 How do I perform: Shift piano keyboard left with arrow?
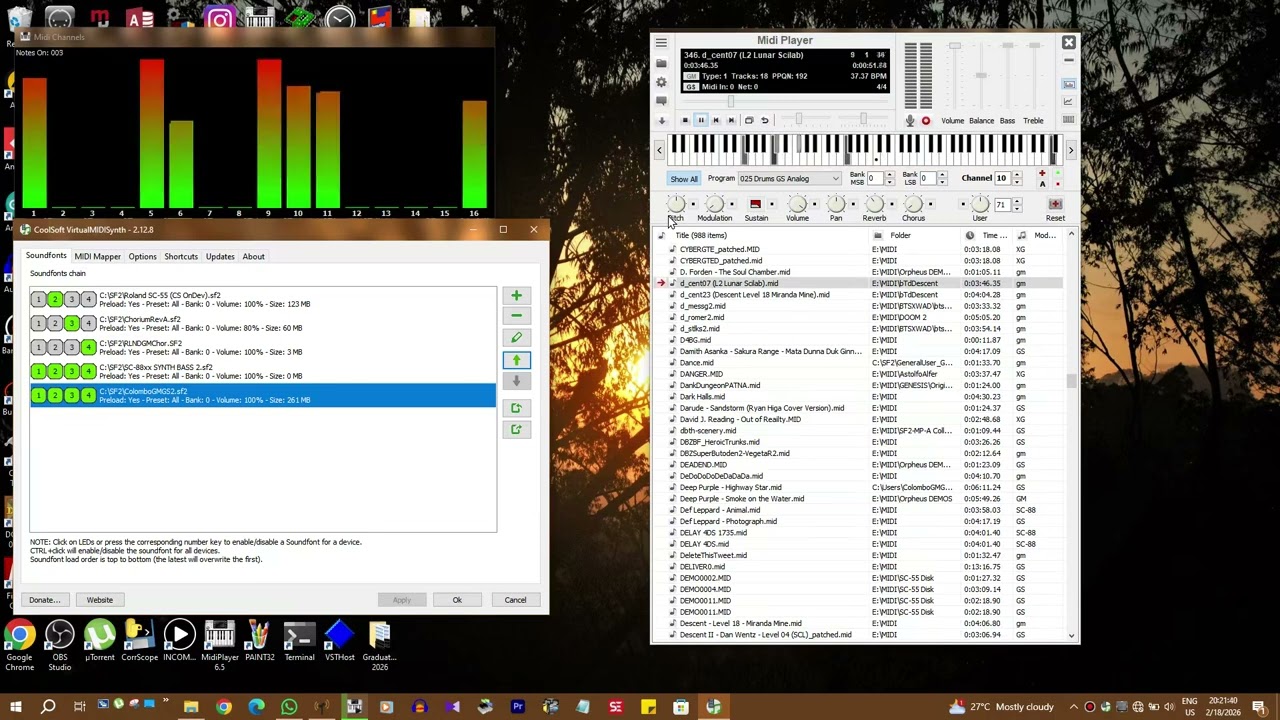click(x=659, y=150)
